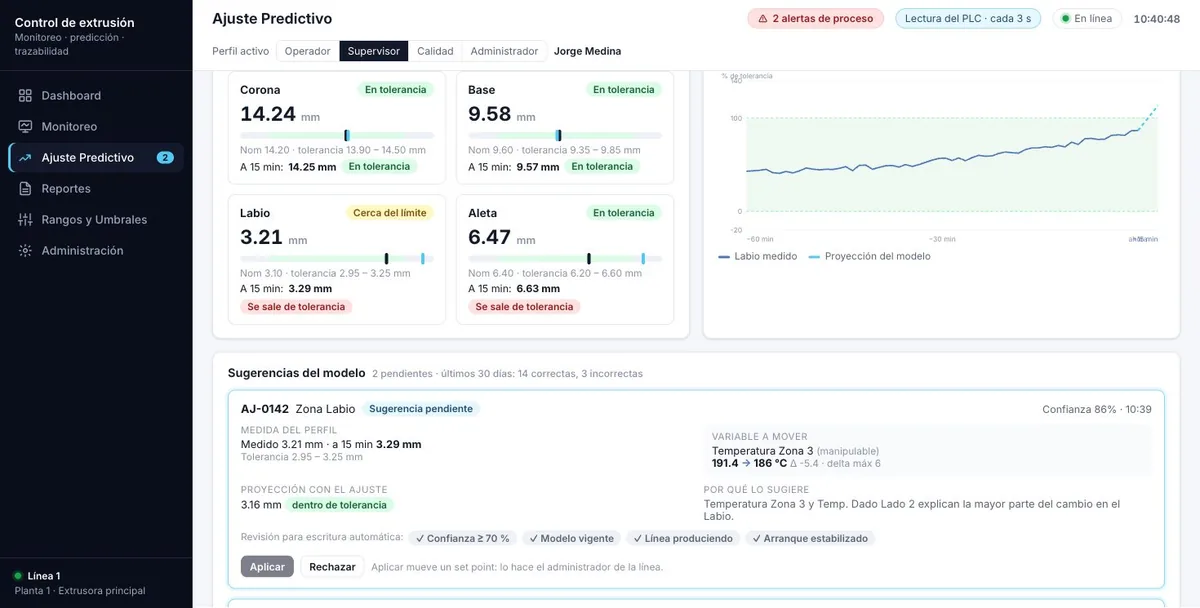Viewport: 1200px width, 608px height.
Task: Click Confianza 86% · 10:39 text
Action: tap(1097, 410)
